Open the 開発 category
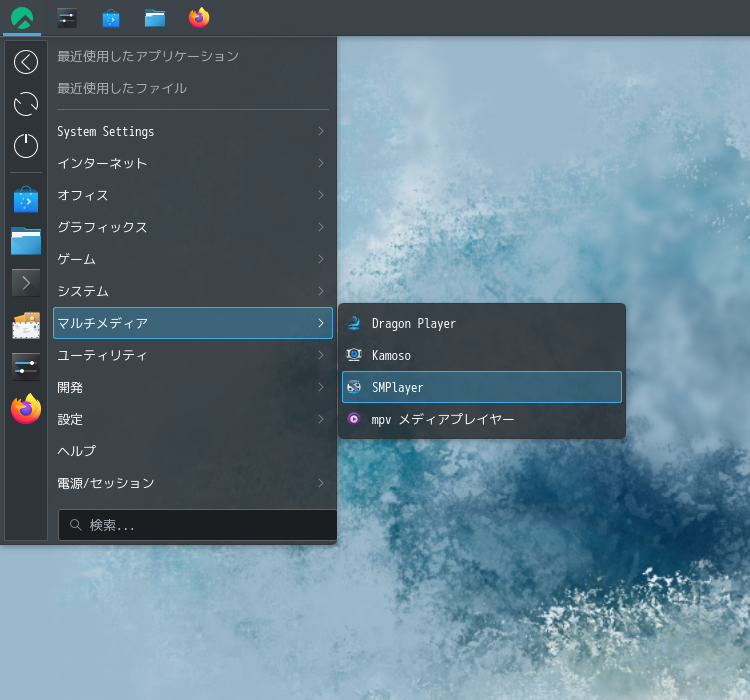The height and width of the screenshot is (700, 750). (192, 387)
